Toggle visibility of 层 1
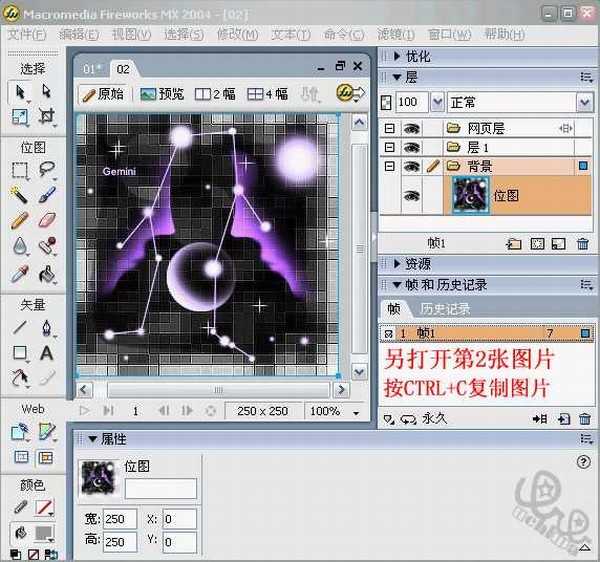 [x=410, y=147]
